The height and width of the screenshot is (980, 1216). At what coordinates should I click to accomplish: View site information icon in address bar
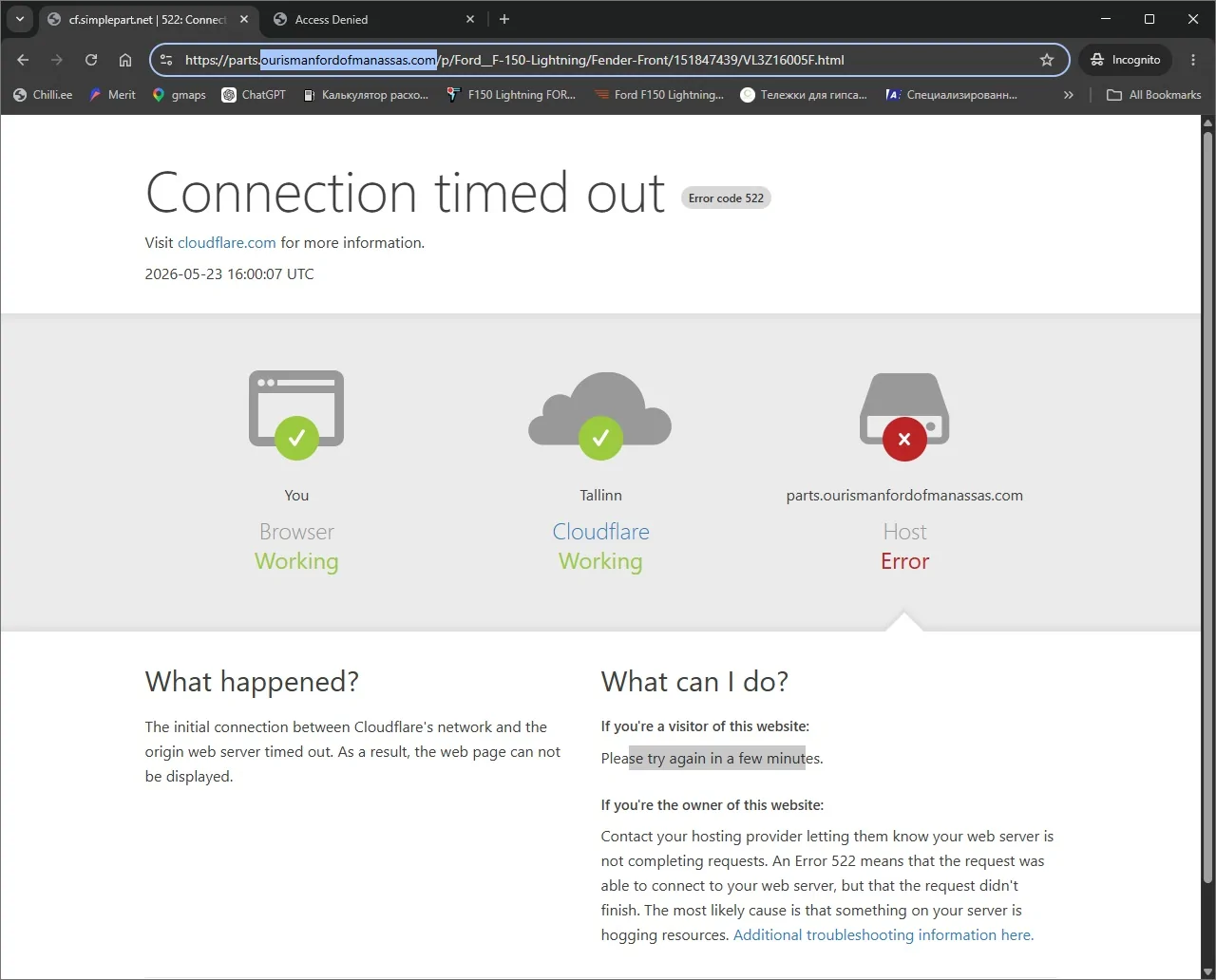166,60
